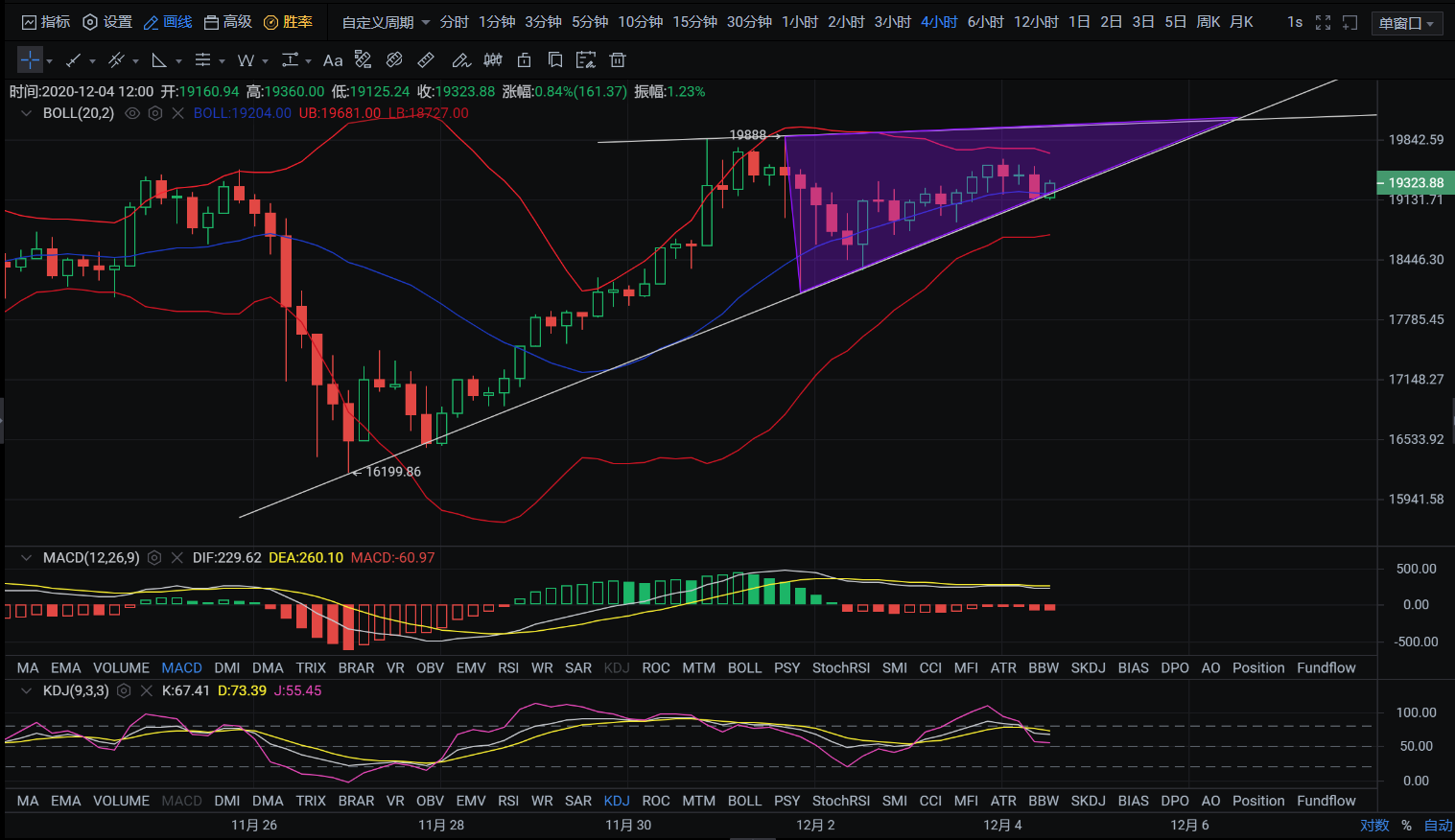Click the 19323.88 current price label
The image size is (1455, 840).
(x=1416, y=182)
